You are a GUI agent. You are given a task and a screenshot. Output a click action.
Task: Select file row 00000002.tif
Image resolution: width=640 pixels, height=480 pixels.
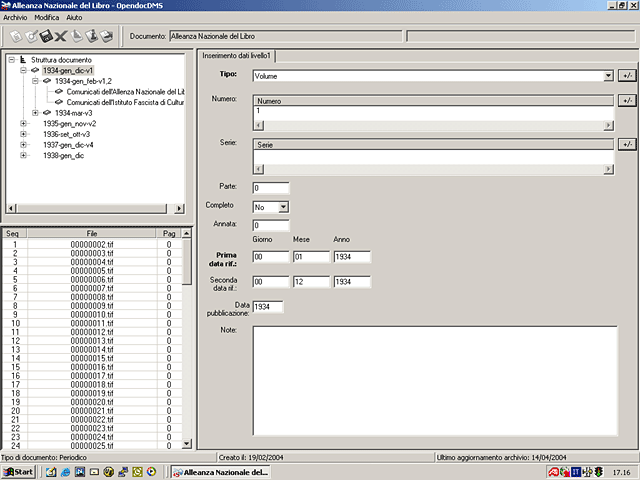(92, 244)
